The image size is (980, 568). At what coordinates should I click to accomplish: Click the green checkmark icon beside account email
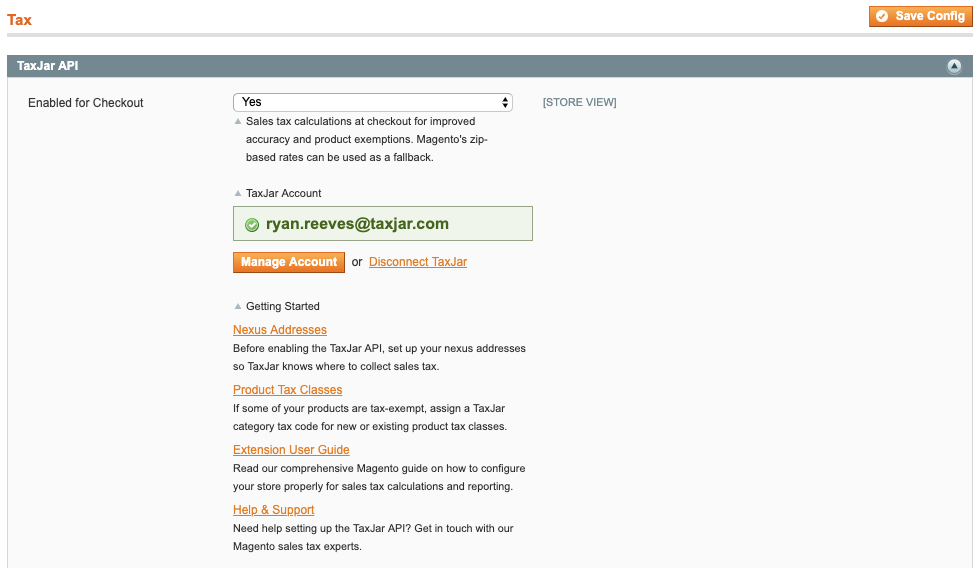coord(252,225)
